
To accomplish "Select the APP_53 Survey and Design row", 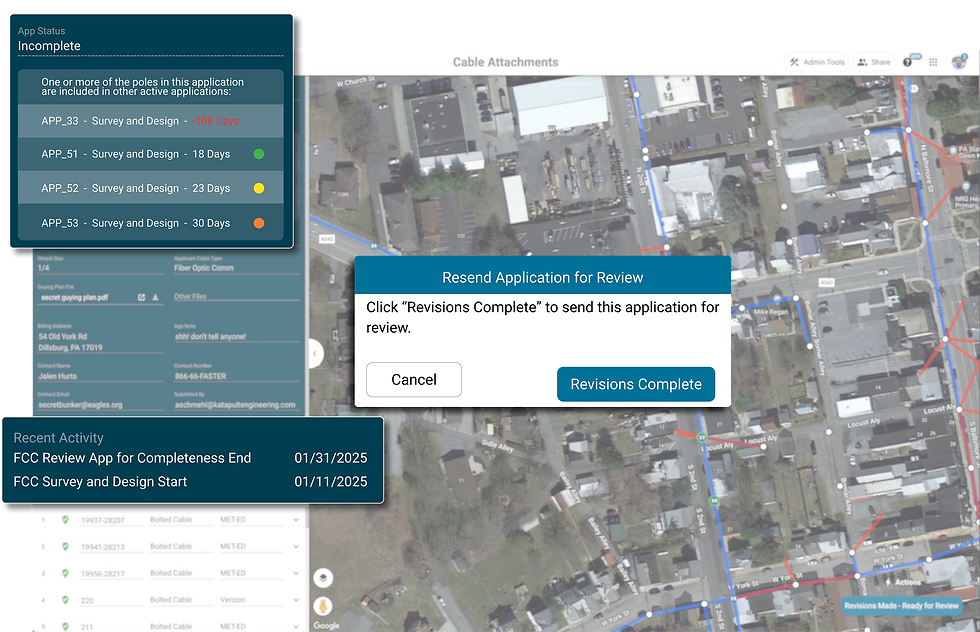I will (x=151, y=223).
